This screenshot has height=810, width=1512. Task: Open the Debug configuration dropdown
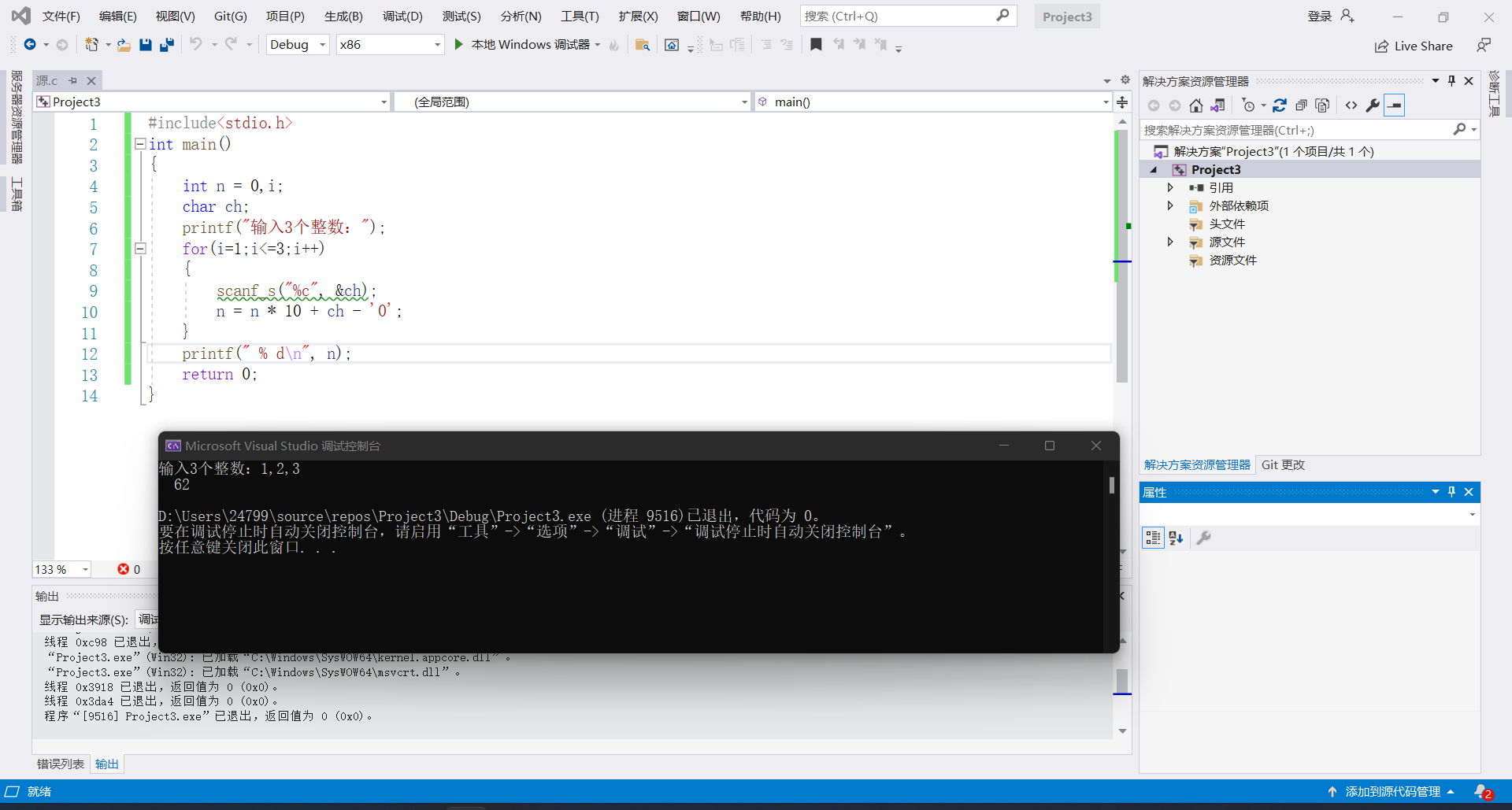coord(298,45)
